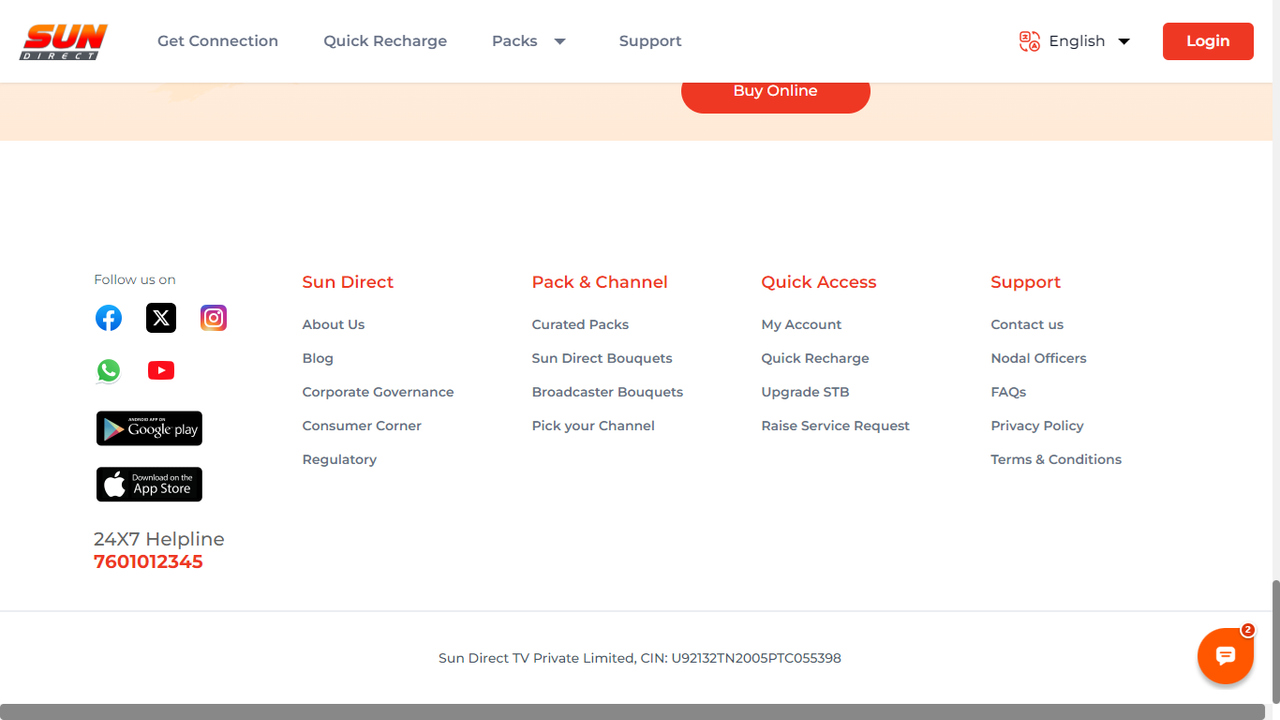
Task: Click the Follow us on label
Action: 135,280
